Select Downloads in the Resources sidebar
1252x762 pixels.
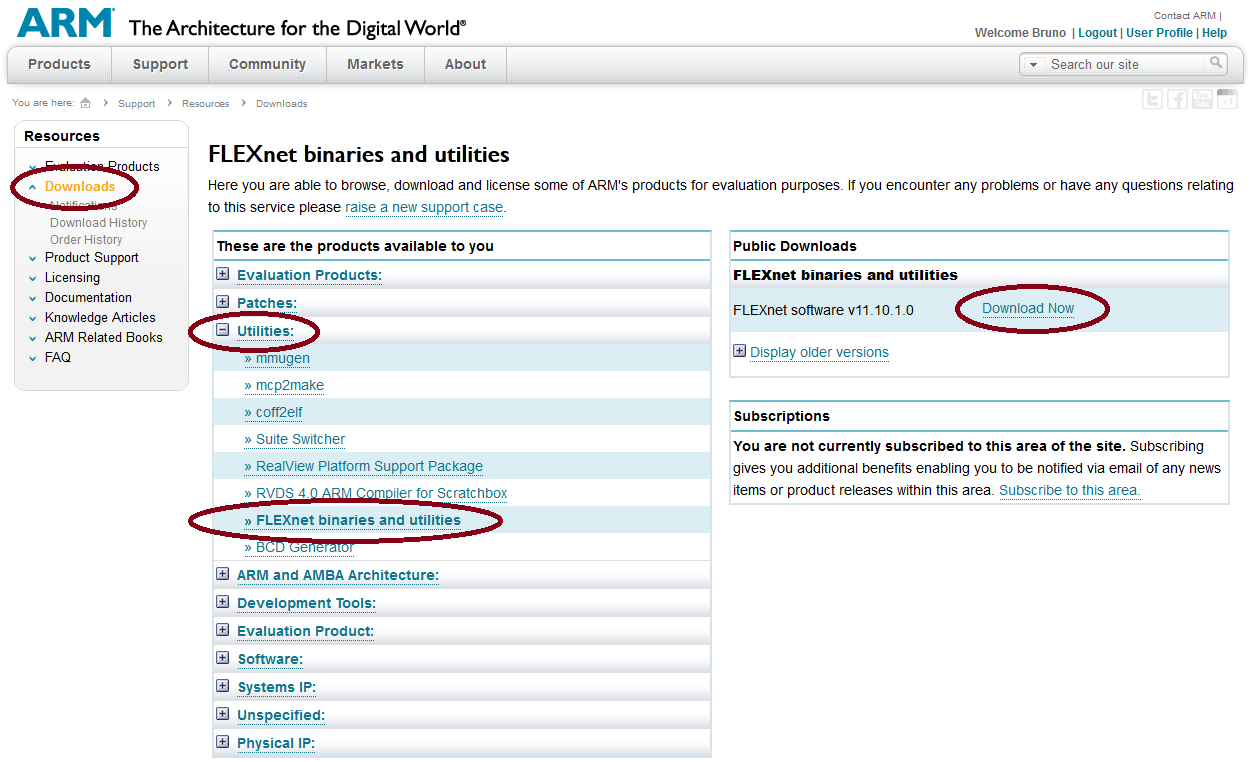(80, 186)
